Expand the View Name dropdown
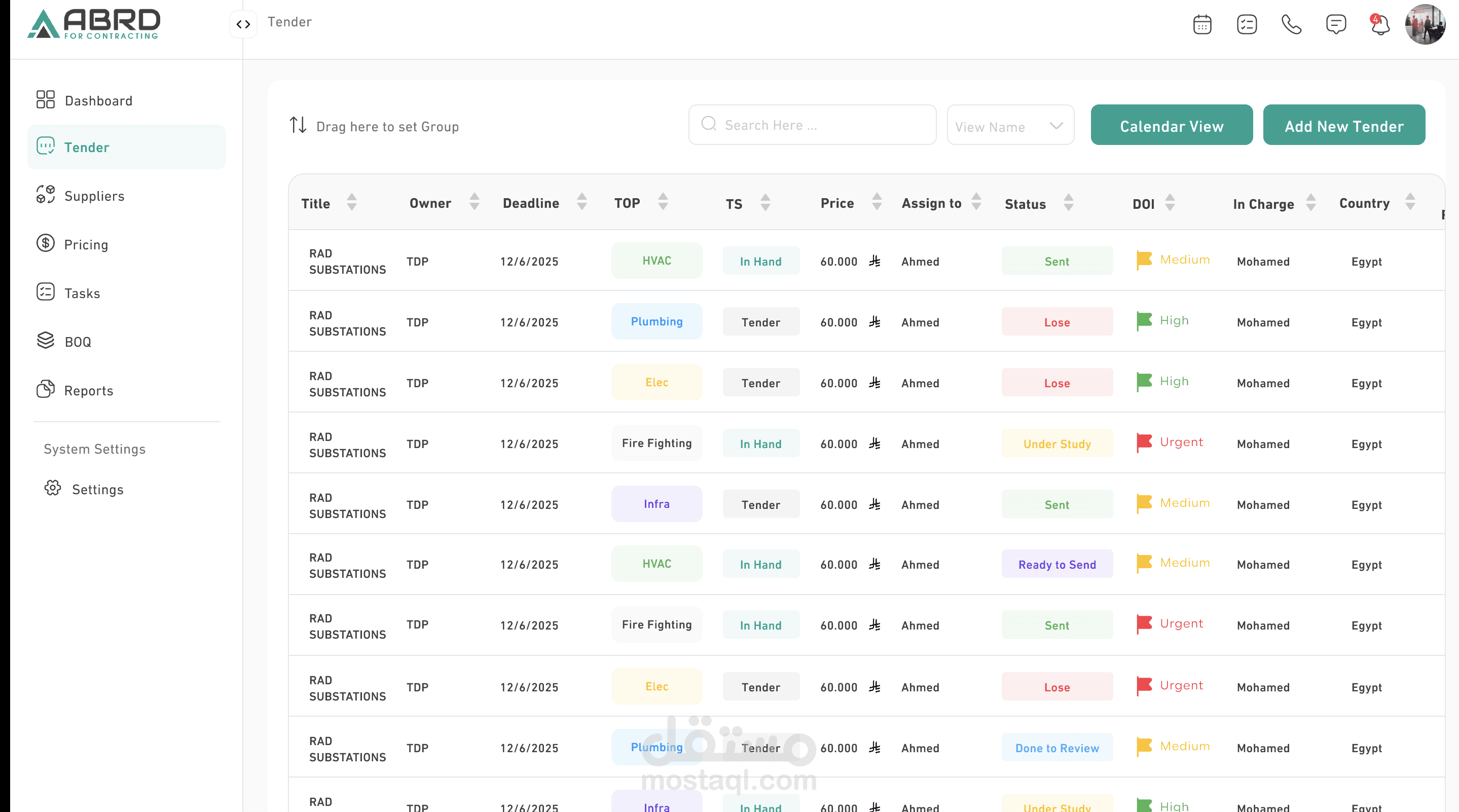 [x=1010, y=126]
